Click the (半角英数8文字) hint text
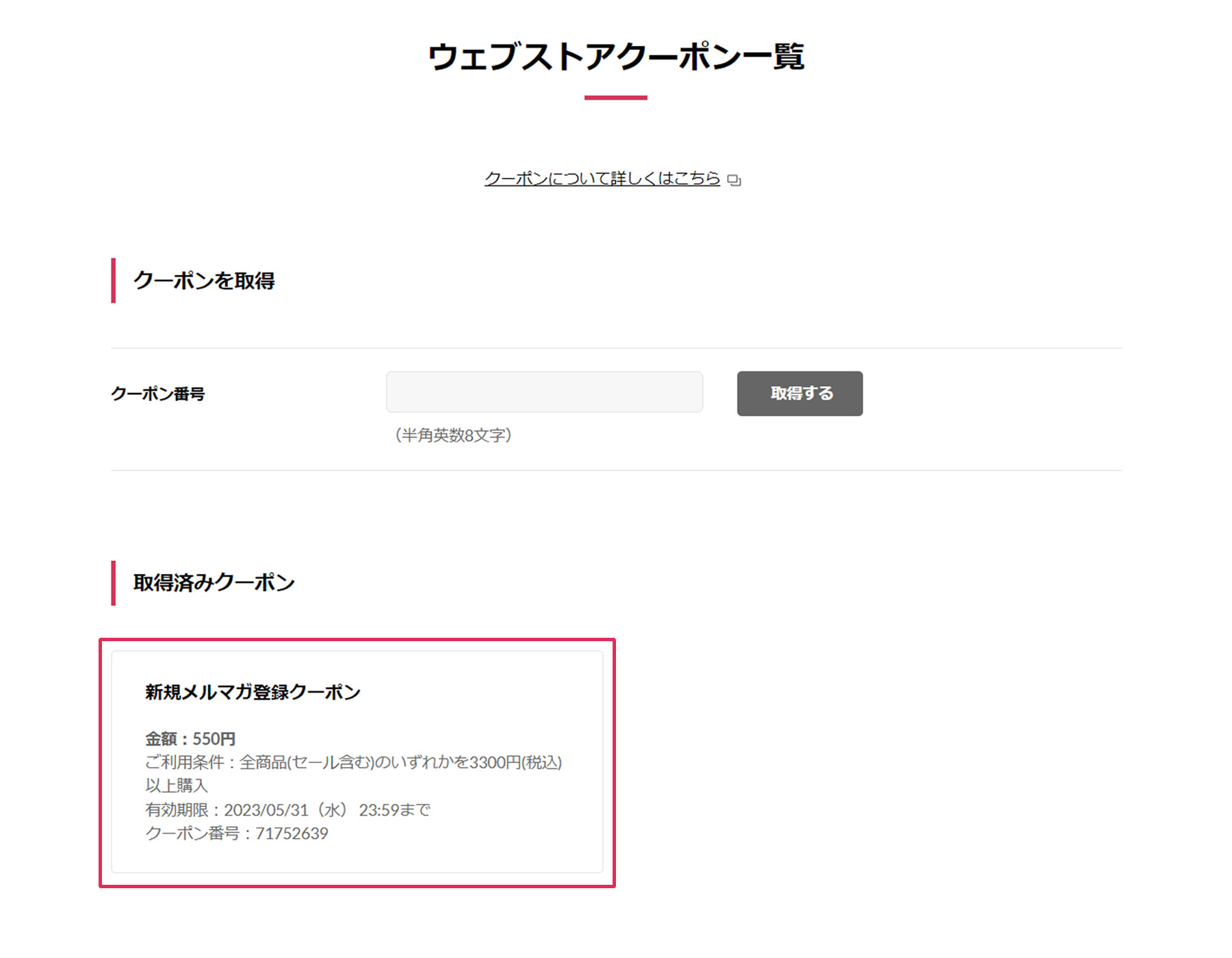The image size is (1232, 958). click(453, 435)
